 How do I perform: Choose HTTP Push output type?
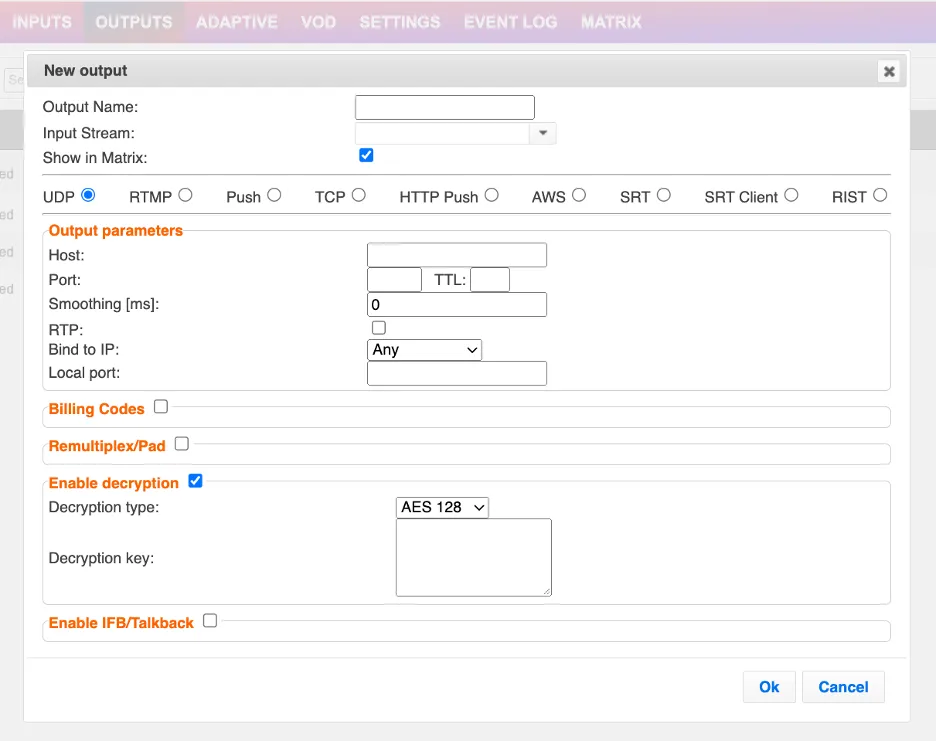tap(491, 195)
